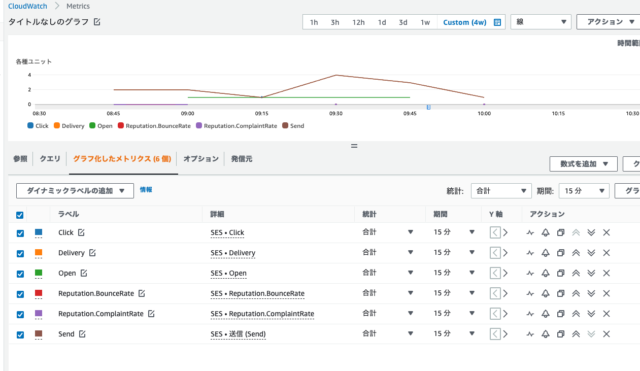Change the Click series blue color swatch
Screen dimensions: 640x371
[x=38, y=232]
